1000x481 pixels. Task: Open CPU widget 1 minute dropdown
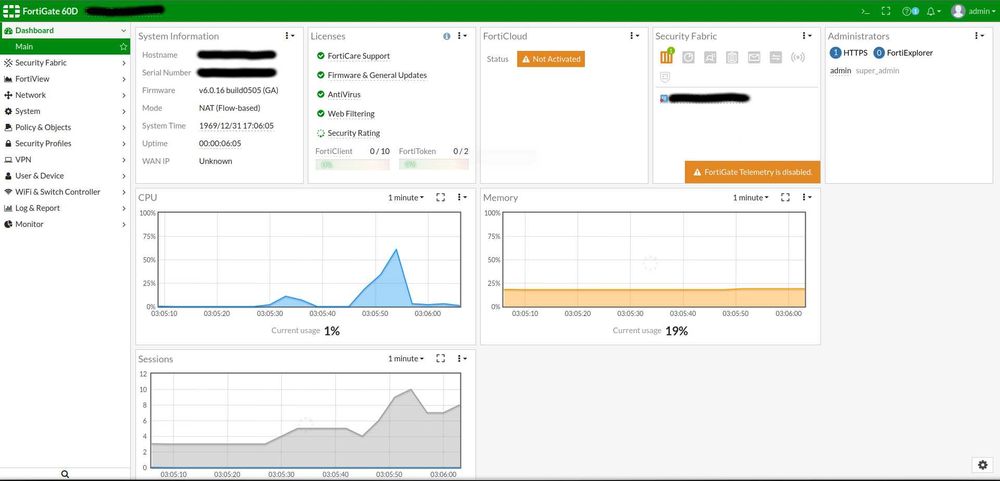pos(406,198)
